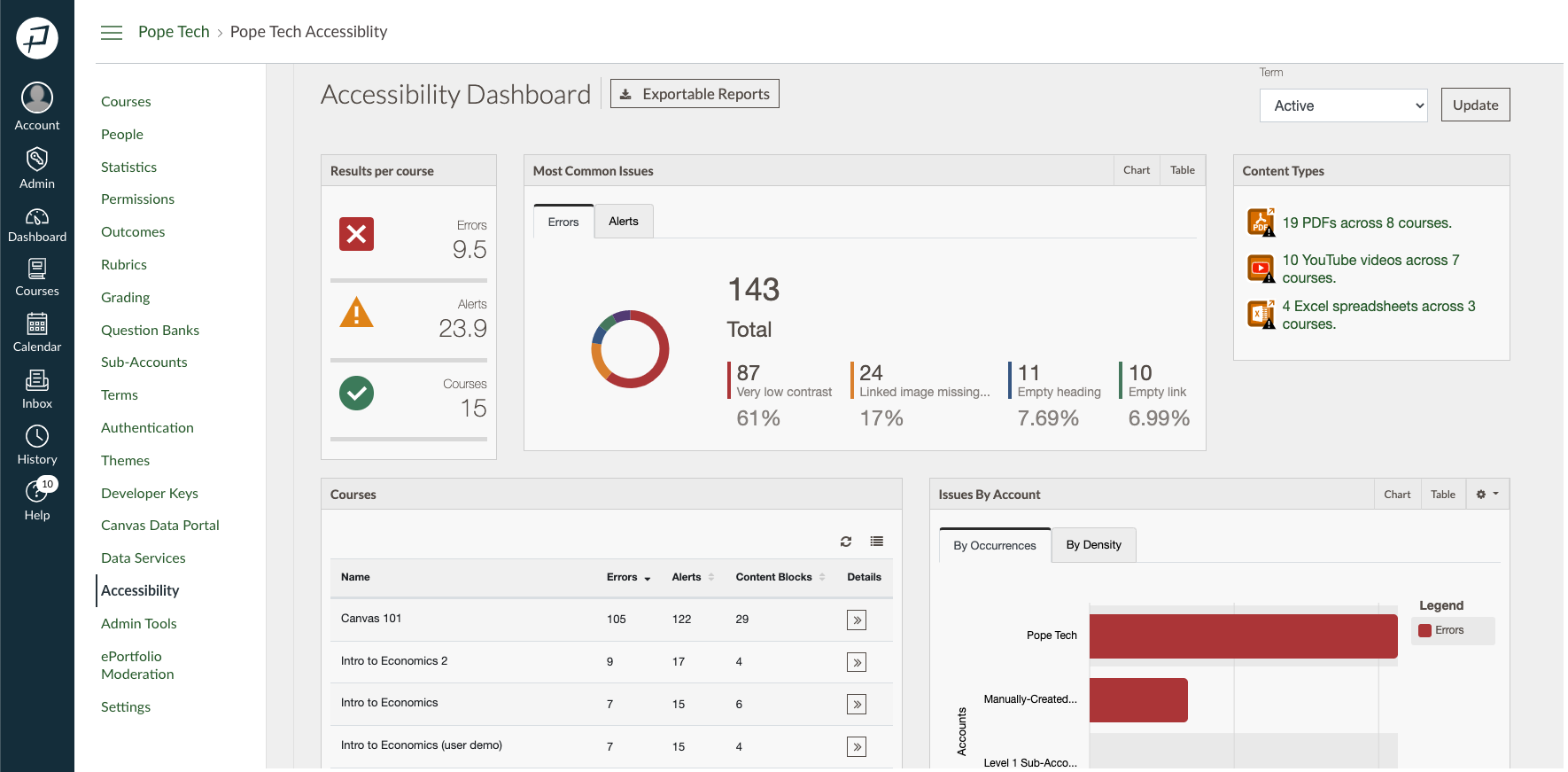
Task: Click the 10 Empty link stat
Action: 1154,395
